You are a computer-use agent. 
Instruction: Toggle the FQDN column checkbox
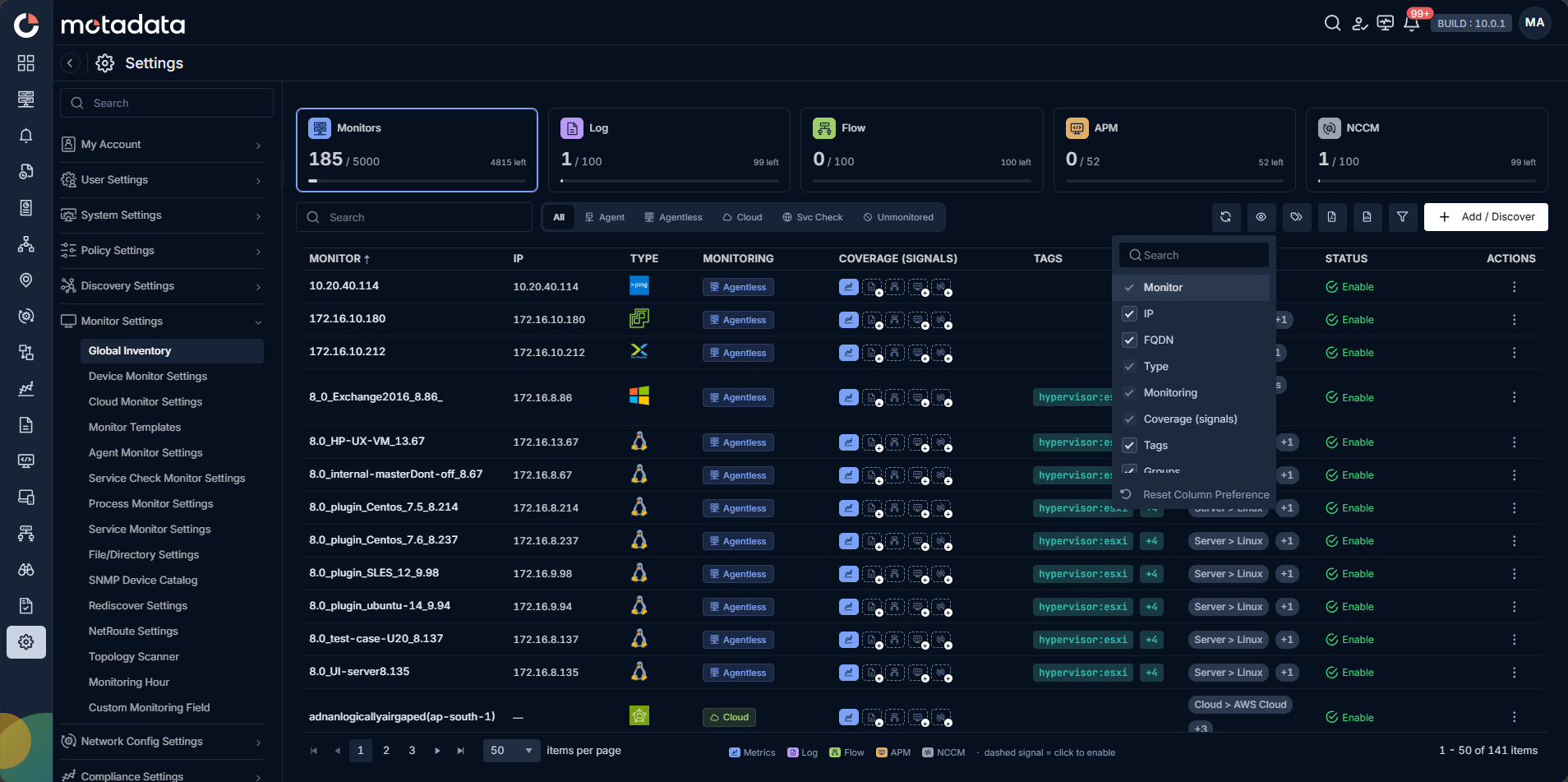pos(1129,340)
